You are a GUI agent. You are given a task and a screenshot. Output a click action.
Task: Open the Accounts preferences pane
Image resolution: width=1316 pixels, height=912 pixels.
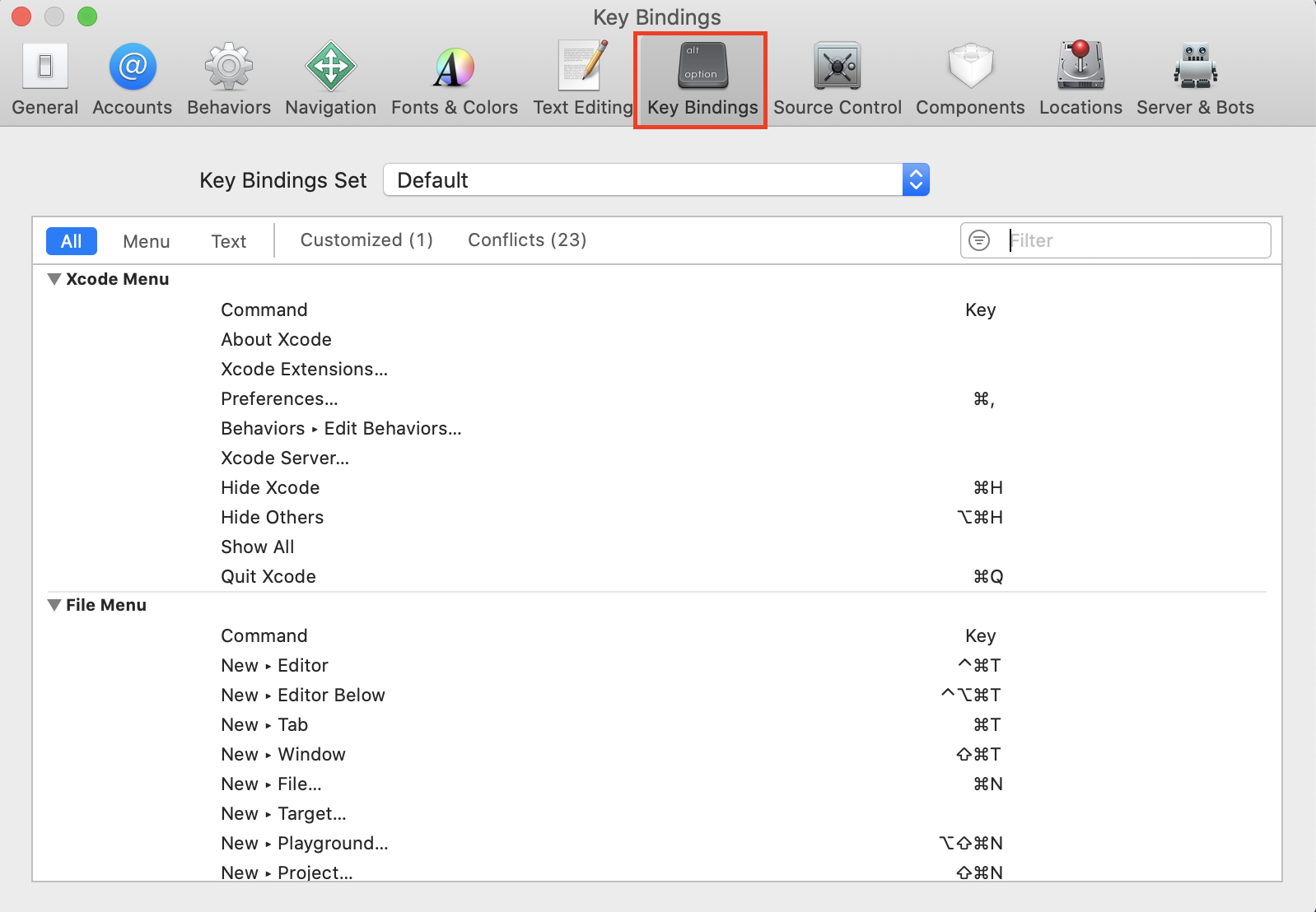(133, 80)
